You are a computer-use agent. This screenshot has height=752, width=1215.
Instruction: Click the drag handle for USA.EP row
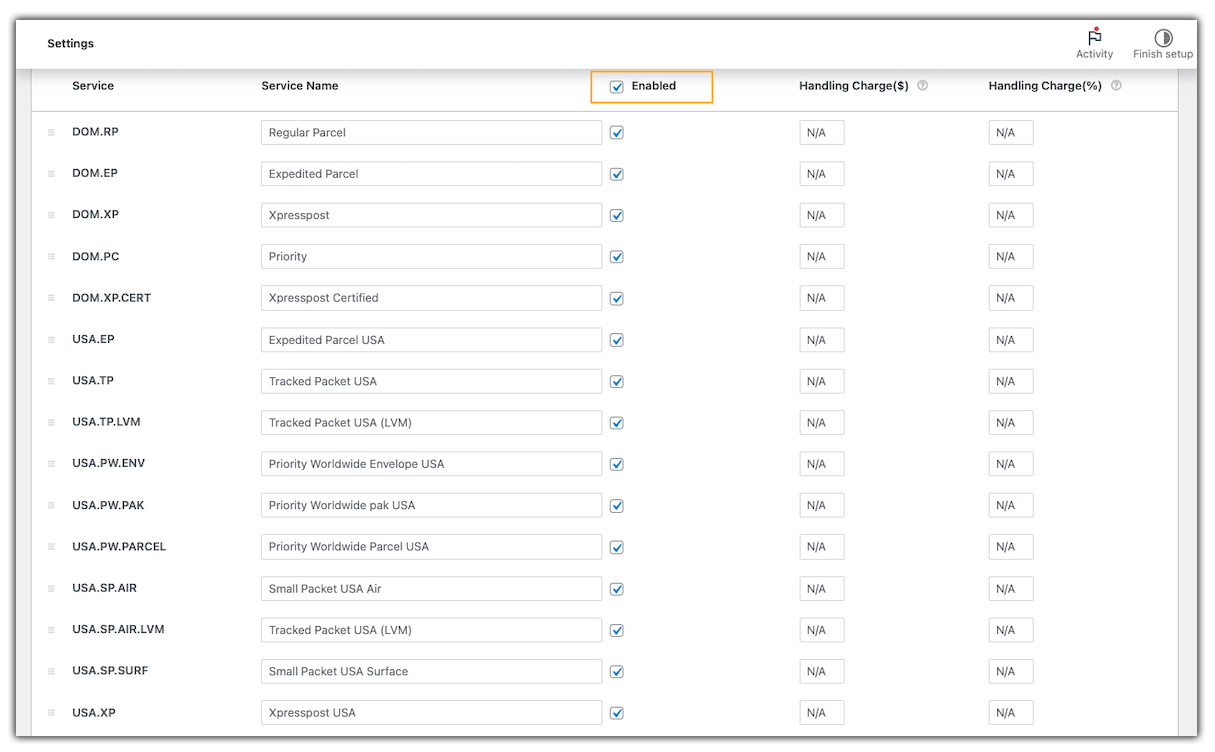pyautogui.click(x=51, y=340)
